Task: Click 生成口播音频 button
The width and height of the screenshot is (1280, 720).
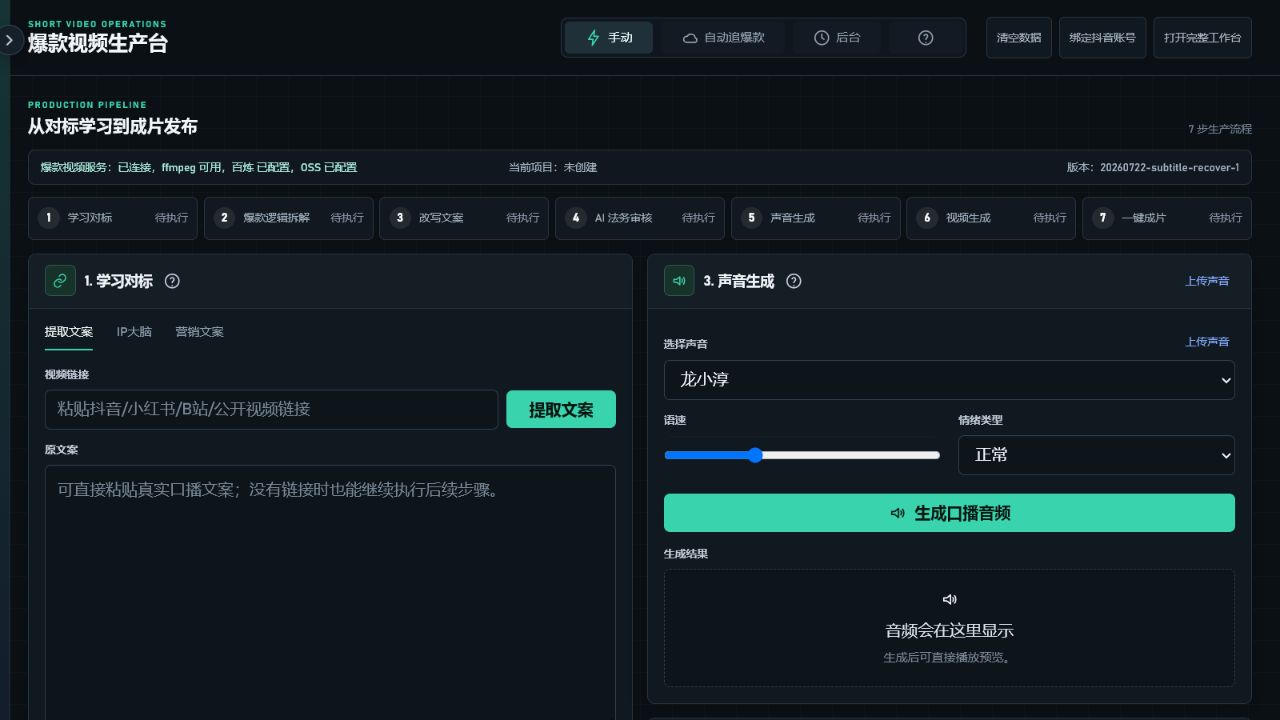Action: [949, 513]
